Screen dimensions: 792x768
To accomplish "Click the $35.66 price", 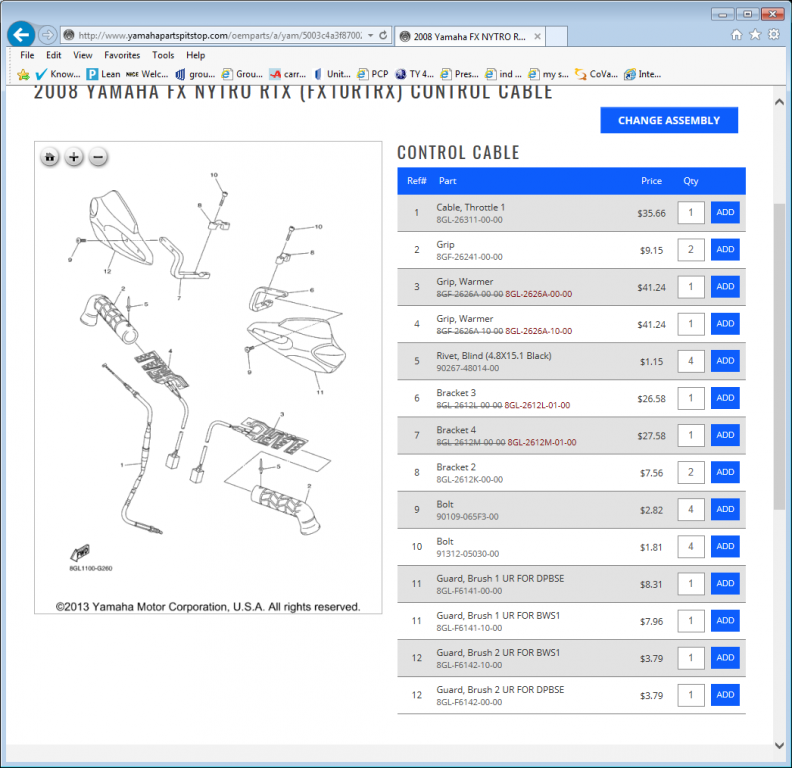I will coord(651,213).
